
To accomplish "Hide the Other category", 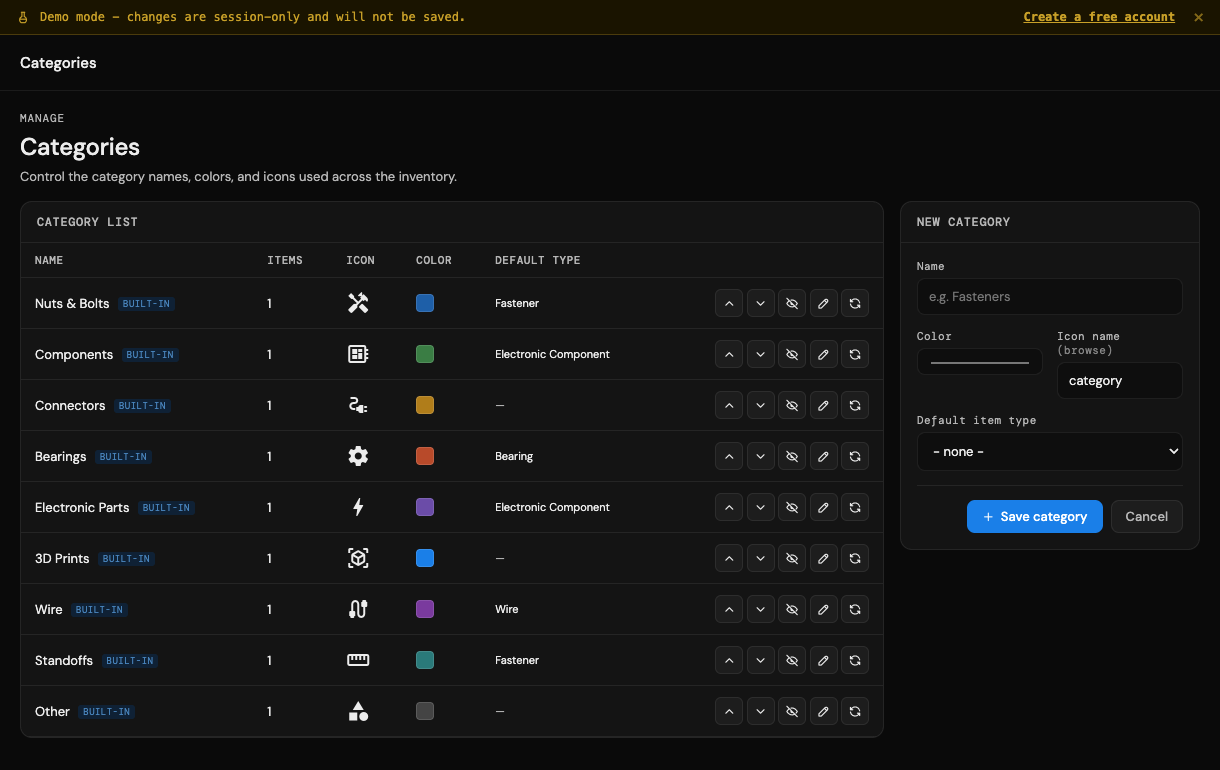I will (792, 711).
